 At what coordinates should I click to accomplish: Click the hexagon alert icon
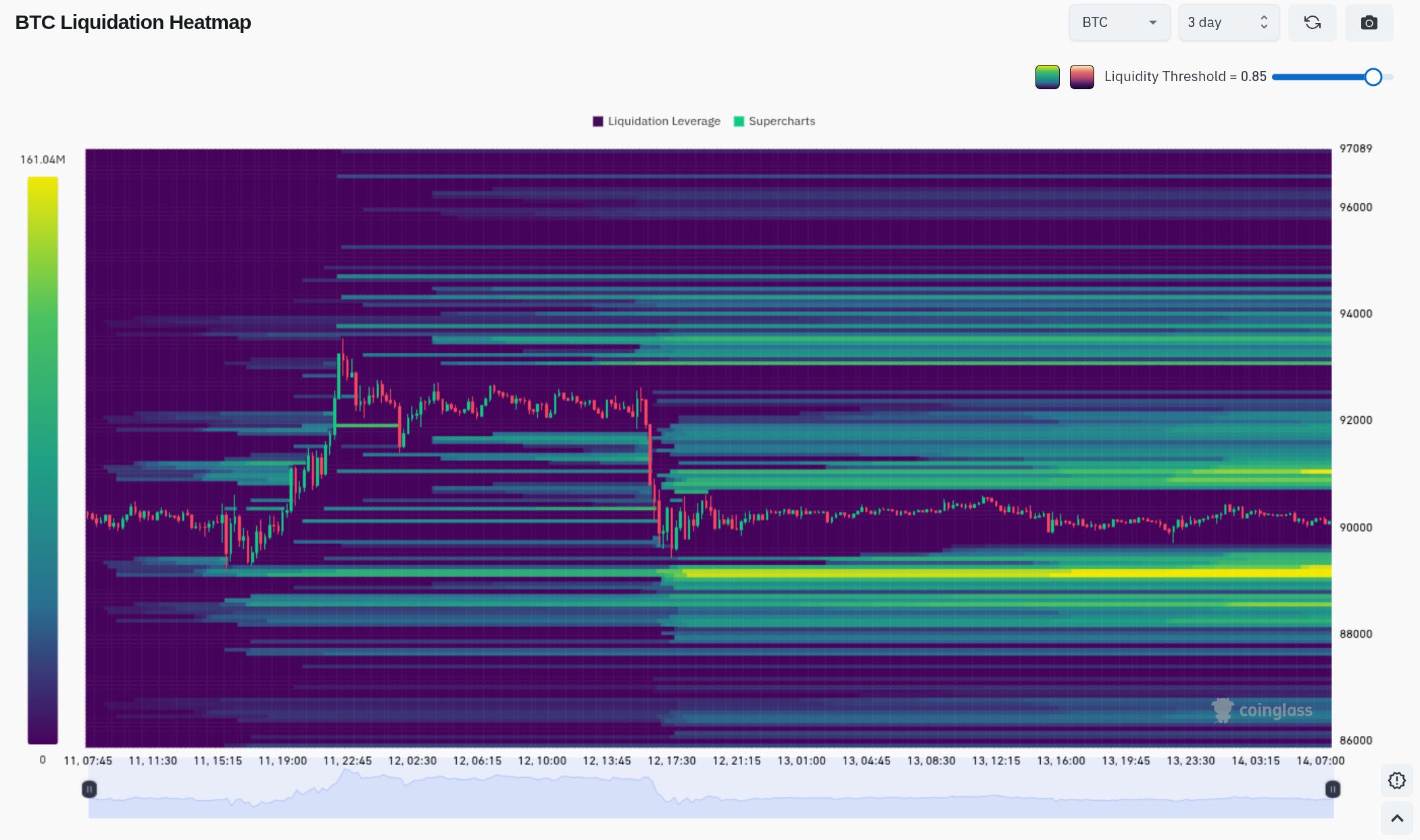(1396, 781)
